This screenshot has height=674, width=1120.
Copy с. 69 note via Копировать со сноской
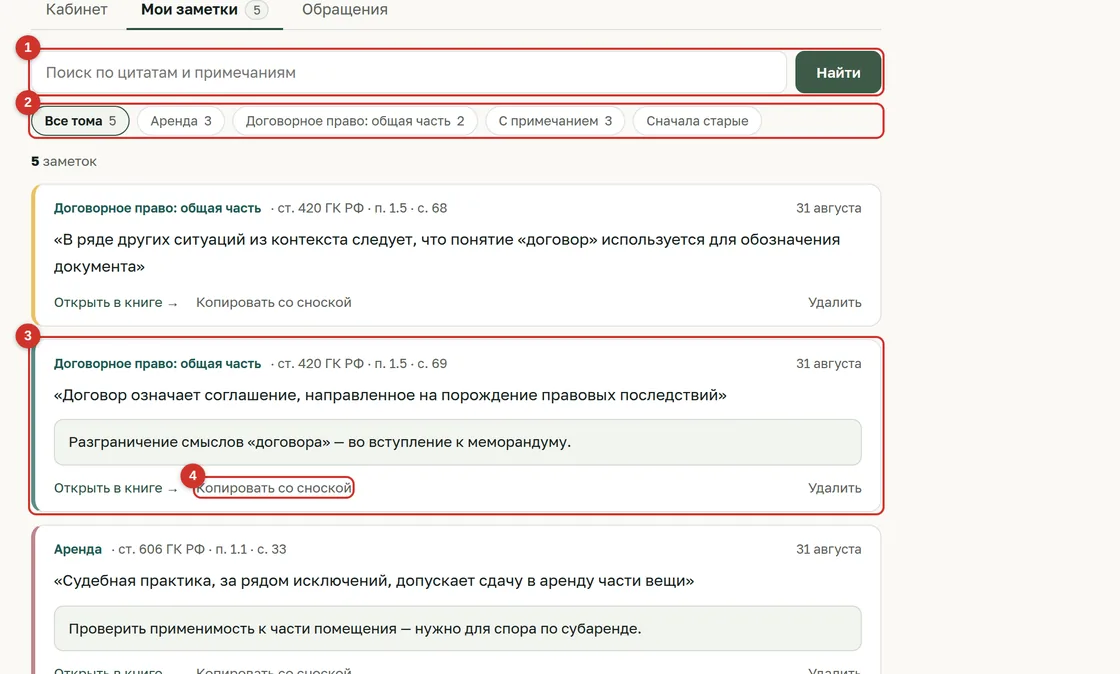(274, 488)
